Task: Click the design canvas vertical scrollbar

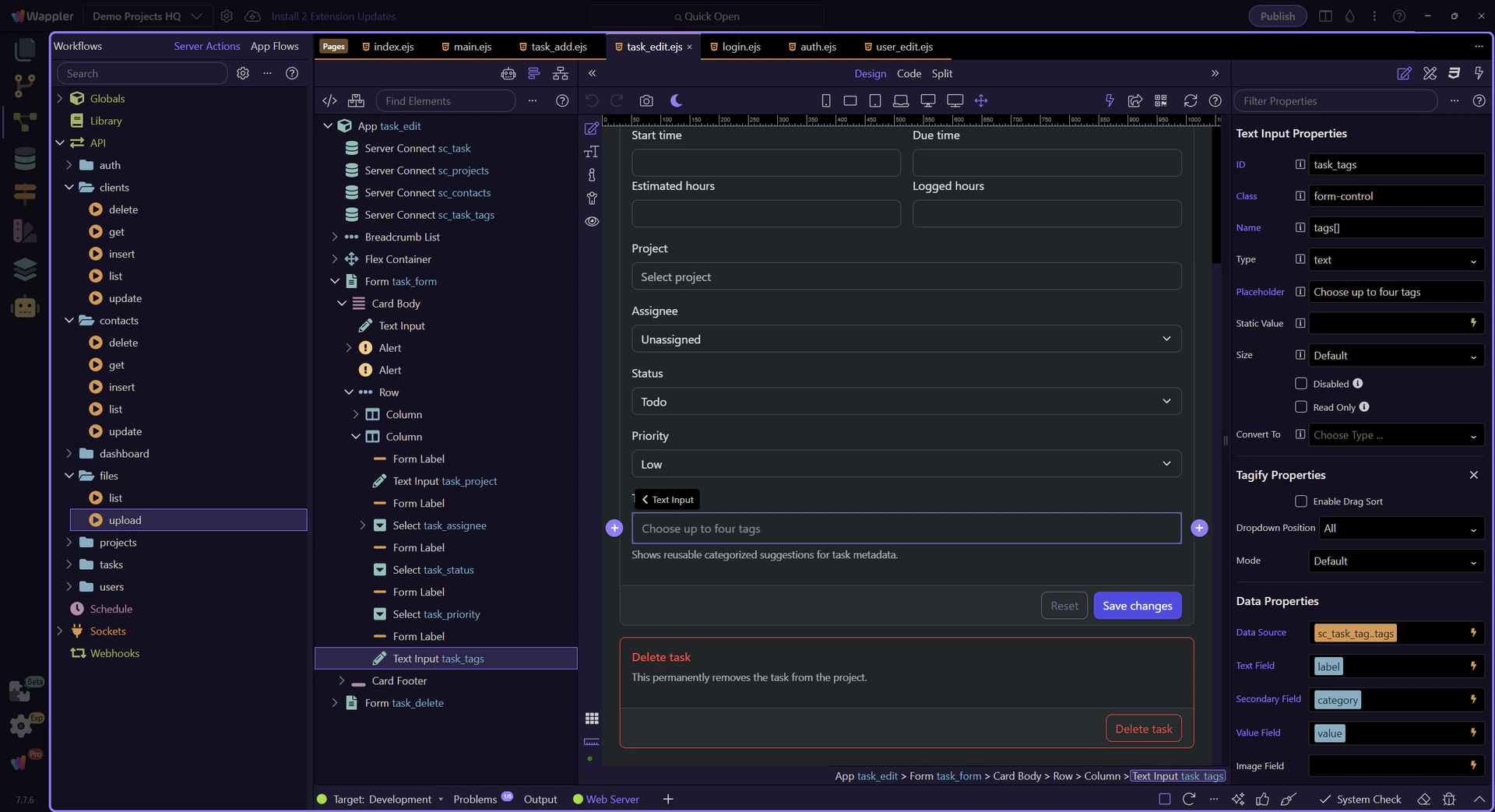Action: (x=1216, y=195)
